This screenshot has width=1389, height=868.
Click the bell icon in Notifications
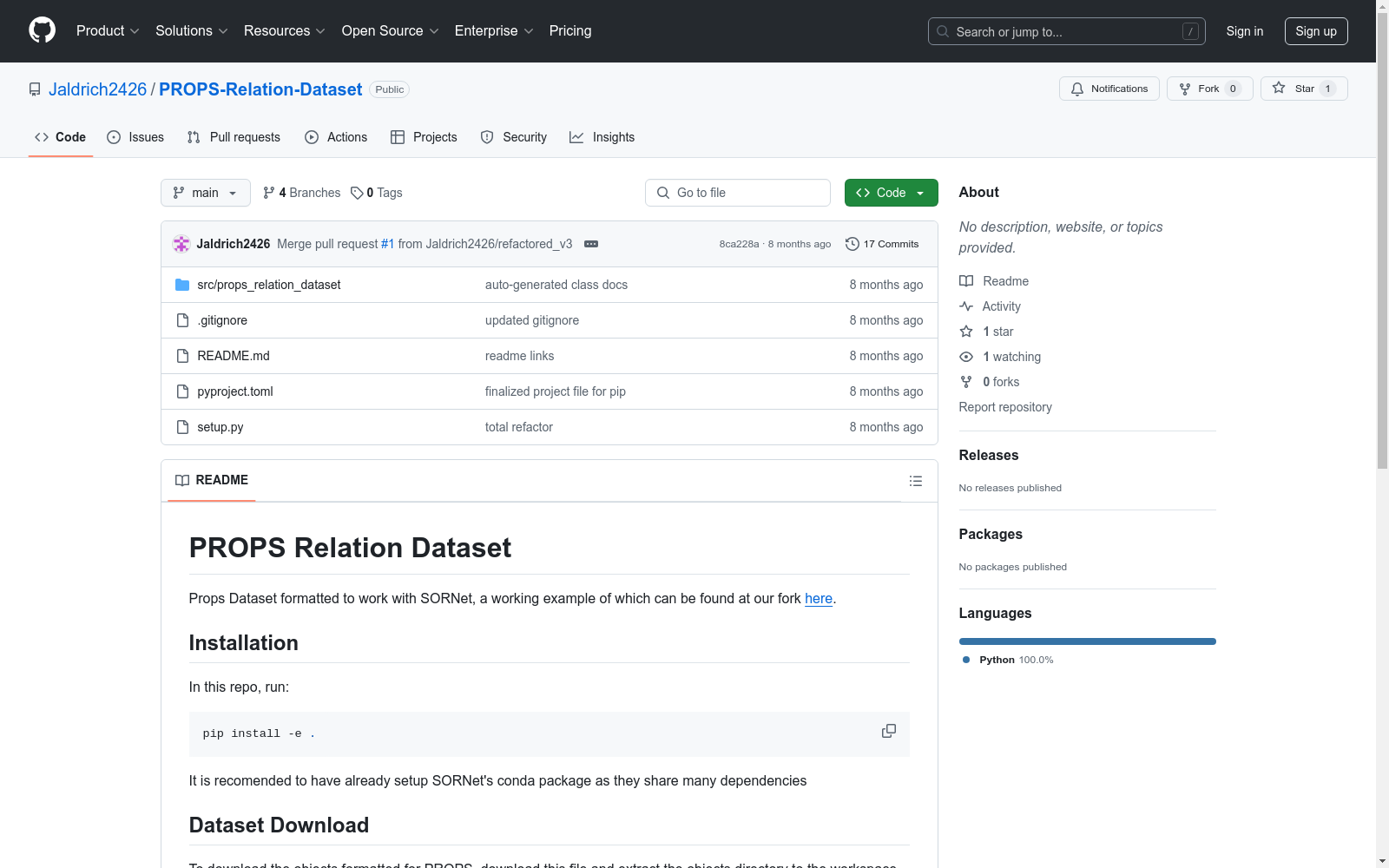coord(1077,89)
